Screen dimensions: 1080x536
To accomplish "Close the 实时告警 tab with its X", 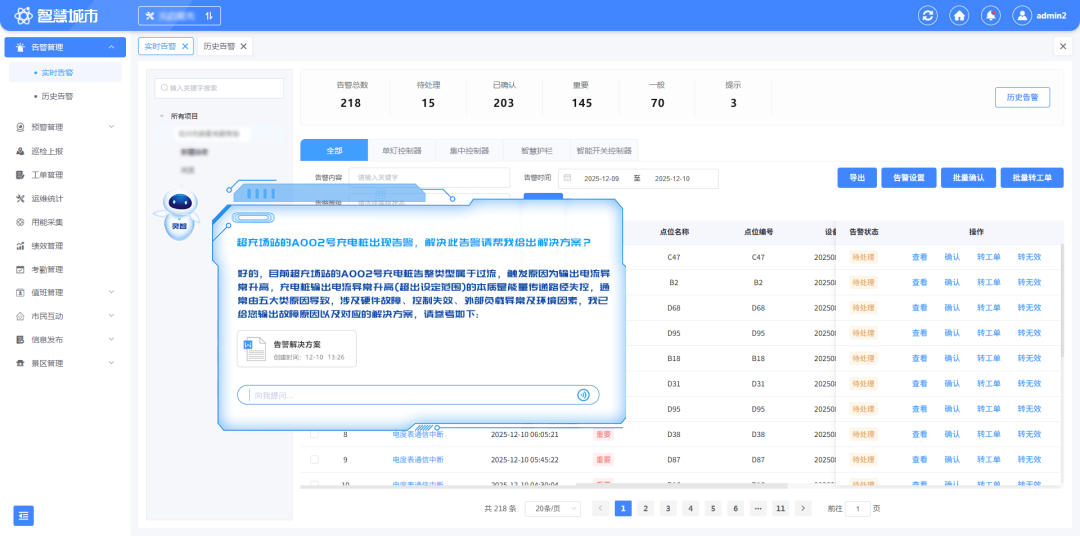I will point(185,46).
